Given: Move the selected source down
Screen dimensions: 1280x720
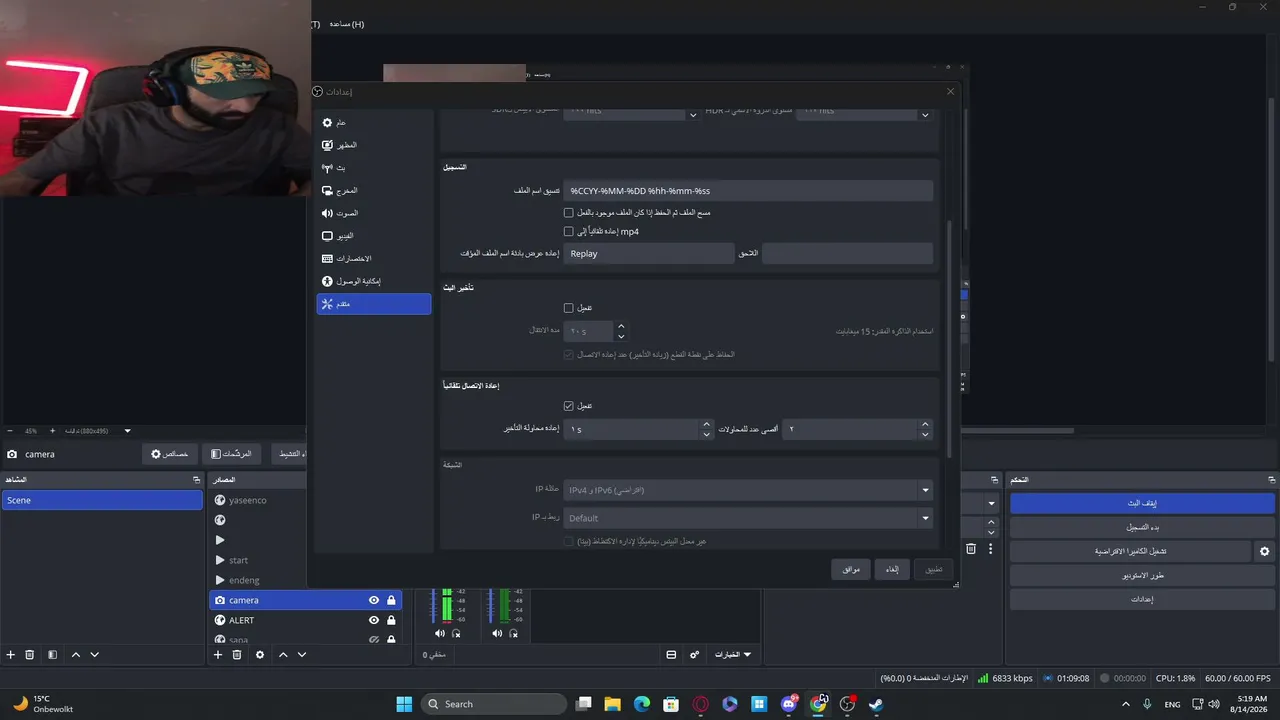Looking at the screenshot, I should 302,655.
